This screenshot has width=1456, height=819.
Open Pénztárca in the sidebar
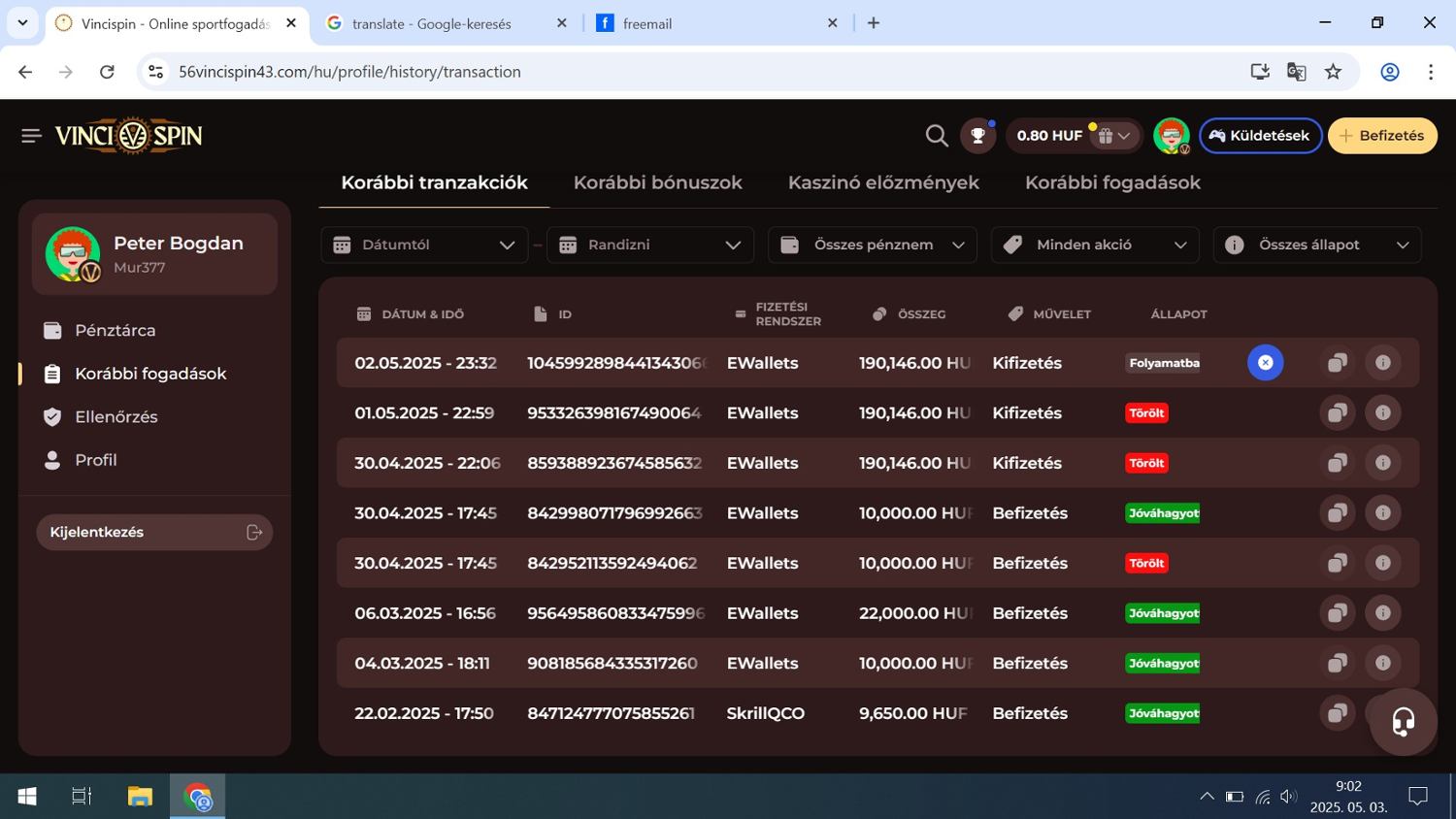tap(115, 331)
